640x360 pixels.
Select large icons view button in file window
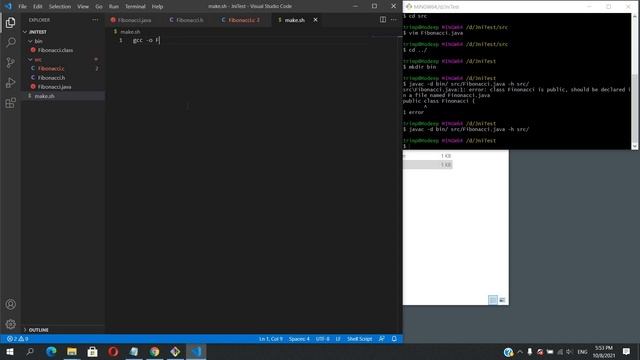coord(502,300)
